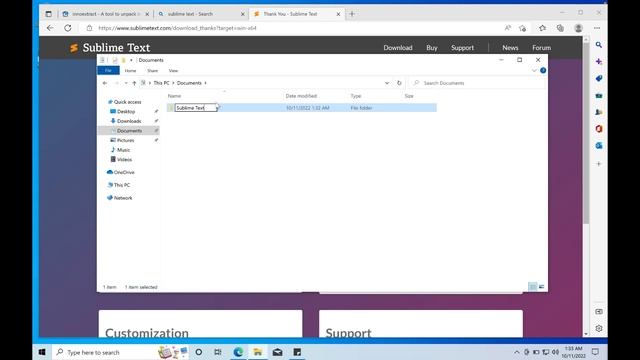Image resolution: width=640 pixels, height=360 pixels.
Task: Open Edge sidebar Outlook icon
Action: pyautogui.click(x=598, y=146)
